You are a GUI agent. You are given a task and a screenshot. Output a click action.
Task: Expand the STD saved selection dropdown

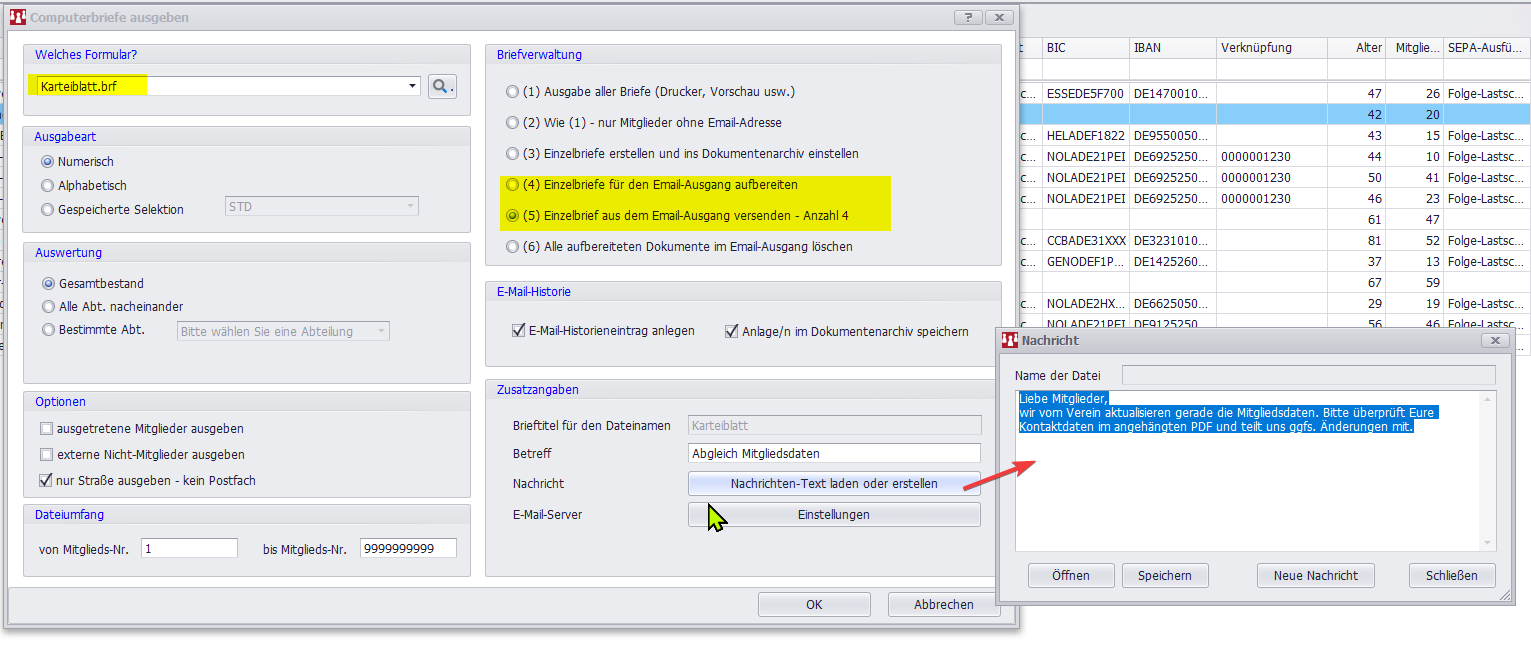(x=410, y=207)
